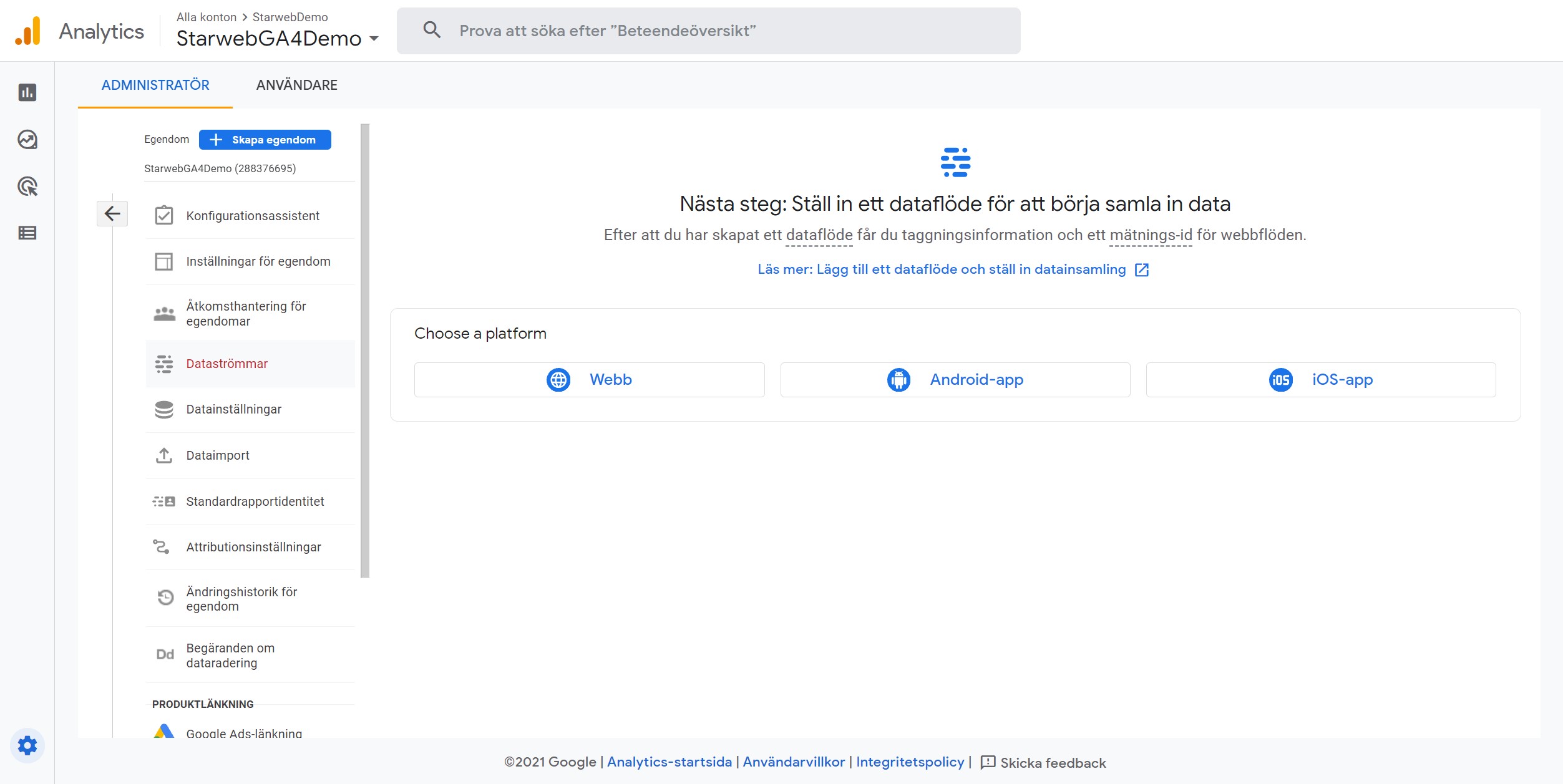1563x784 pixels.
Task: Open StarwebGA4Demo property dropdown
Action: tap(278, 38)
